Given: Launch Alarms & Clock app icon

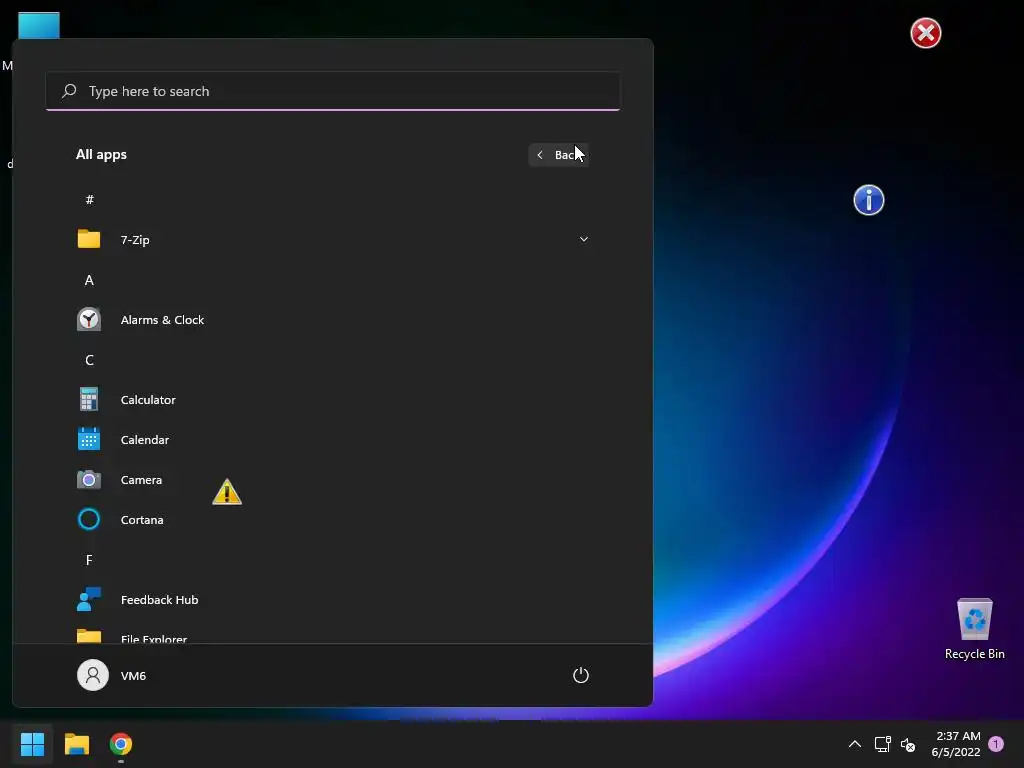Looking at the screenshot, I should (x=89, y=319).
